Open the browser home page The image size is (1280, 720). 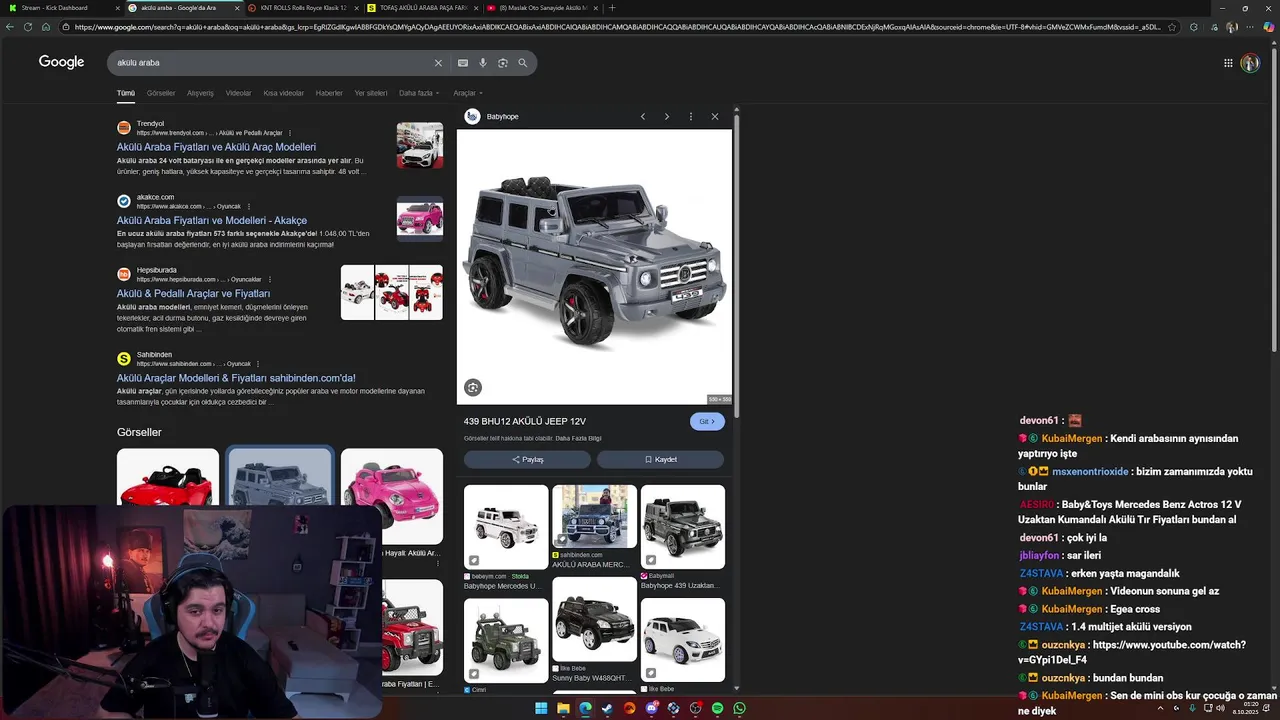[x=45, y=27]
